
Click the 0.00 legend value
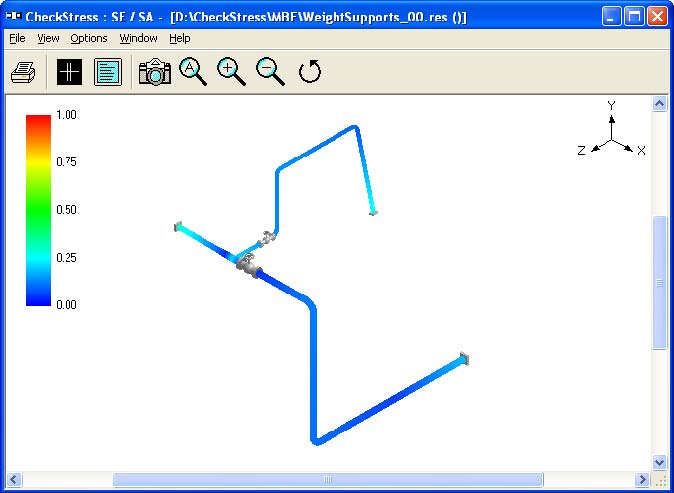tap(66, 305)
